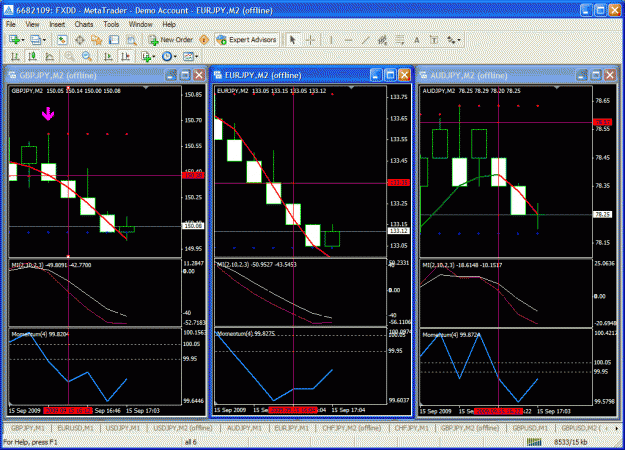Switch to the CHFJPY,M2 (offline) tab
625x450 pixels.
[352, 428]
